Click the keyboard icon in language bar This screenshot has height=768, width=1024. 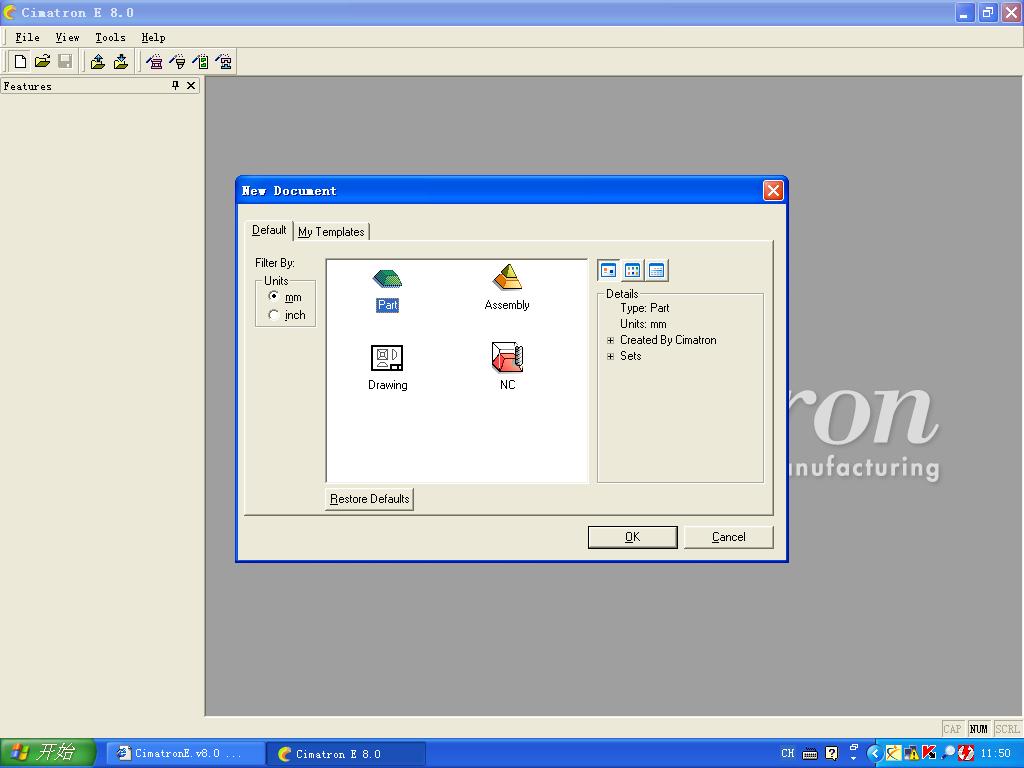pos(810,754)
